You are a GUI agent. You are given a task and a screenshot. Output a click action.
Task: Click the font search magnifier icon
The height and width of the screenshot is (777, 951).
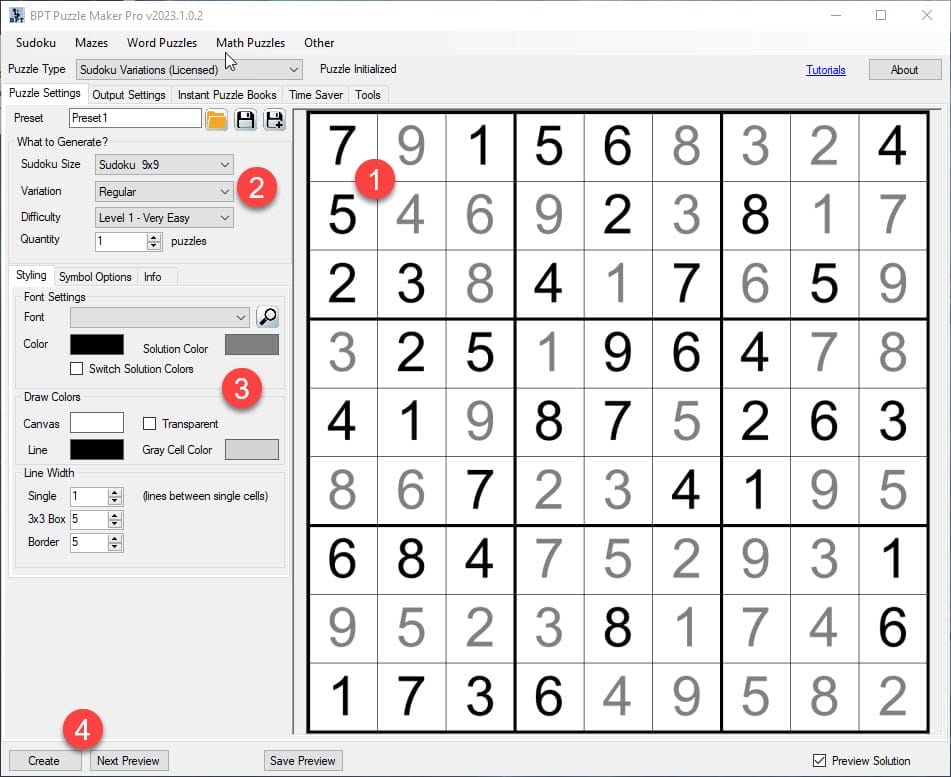(267, 317)
